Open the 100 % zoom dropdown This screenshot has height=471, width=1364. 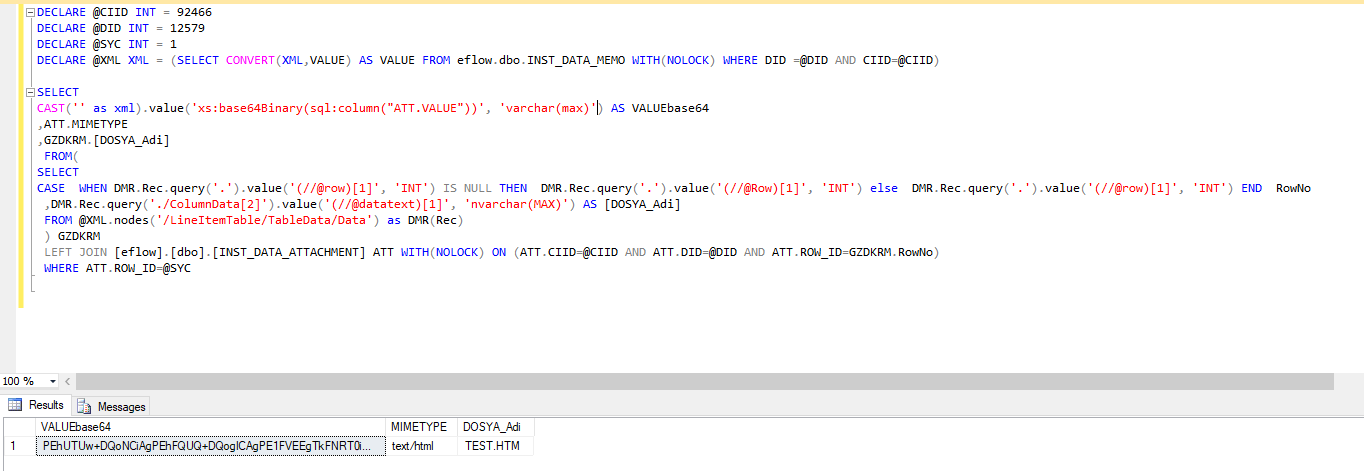[53, 381]
